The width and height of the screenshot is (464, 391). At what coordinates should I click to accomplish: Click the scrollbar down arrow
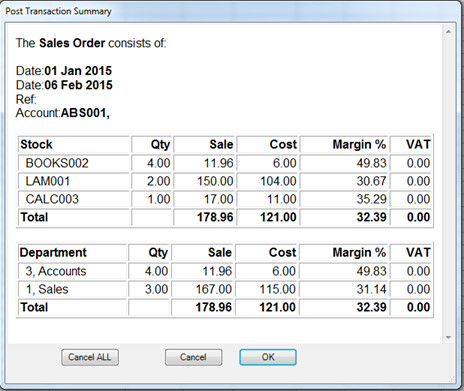point(448,337)
